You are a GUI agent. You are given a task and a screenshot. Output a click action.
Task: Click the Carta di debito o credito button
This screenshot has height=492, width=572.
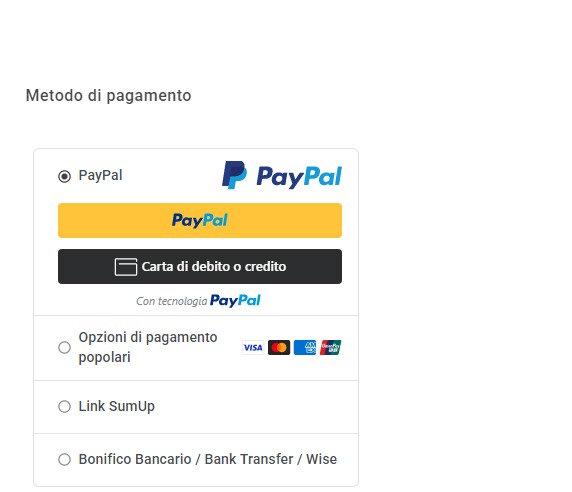(200, 266)
